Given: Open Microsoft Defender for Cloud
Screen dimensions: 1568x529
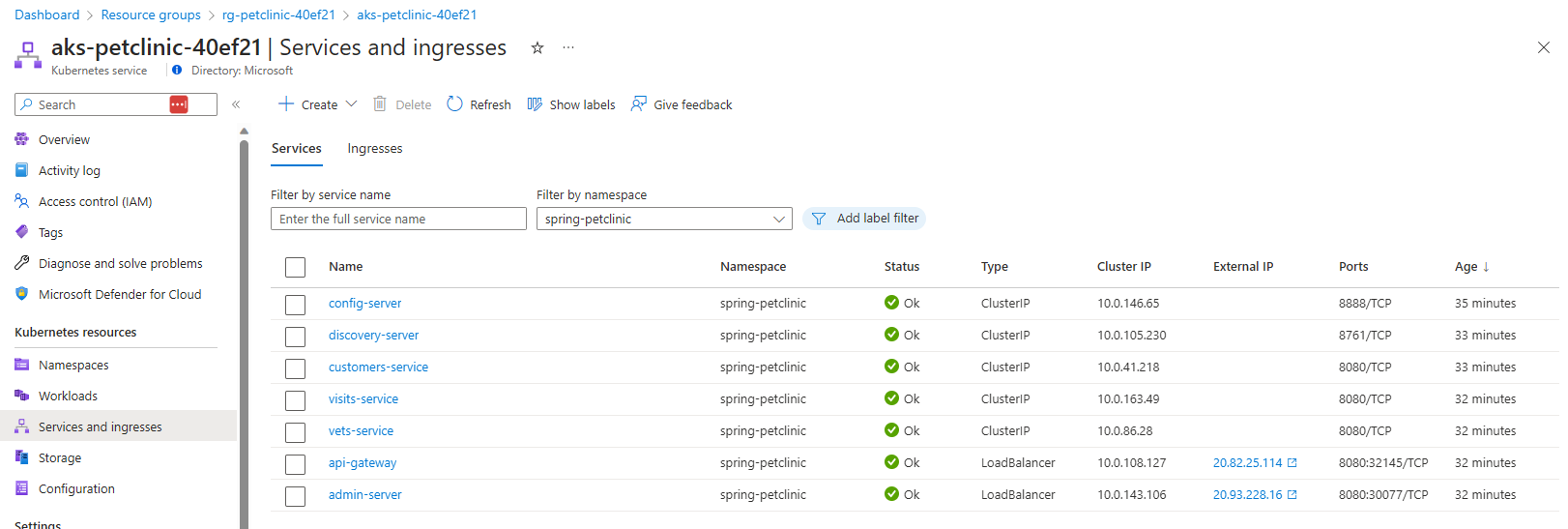Looking at the screenshot, I should 120,294.
